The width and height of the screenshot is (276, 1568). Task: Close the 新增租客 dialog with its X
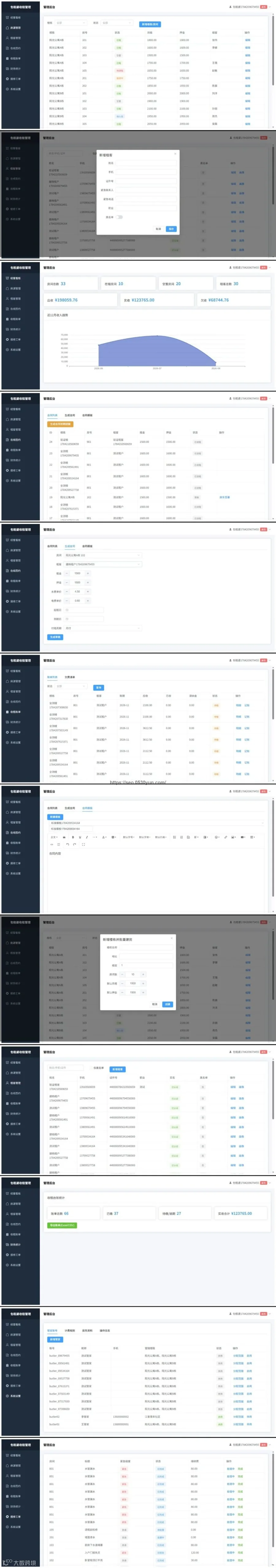point(175,154)
